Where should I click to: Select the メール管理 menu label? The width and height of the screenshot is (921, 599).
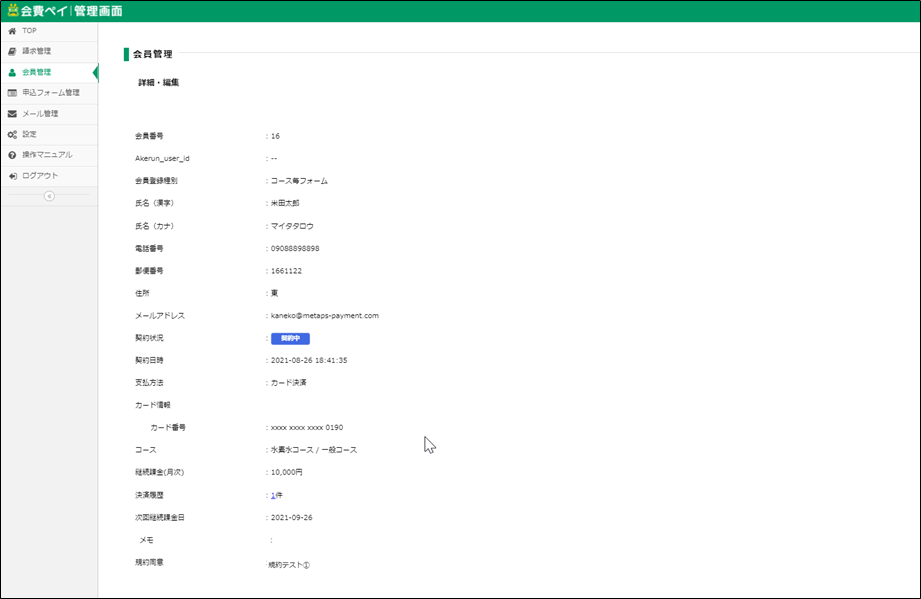pyautogui.click(x=41, y=114)
